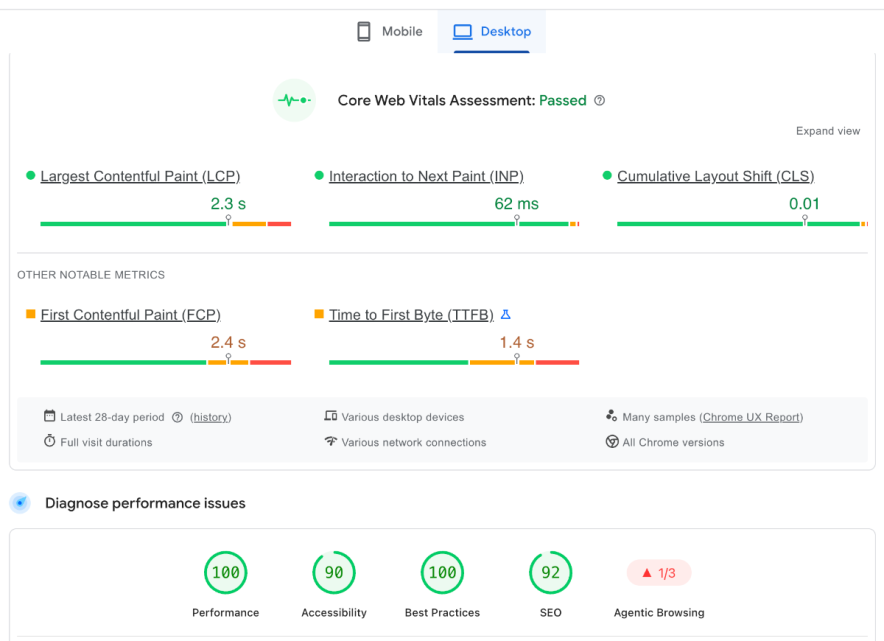Click the 0.01 CLS value

point(804,204)
